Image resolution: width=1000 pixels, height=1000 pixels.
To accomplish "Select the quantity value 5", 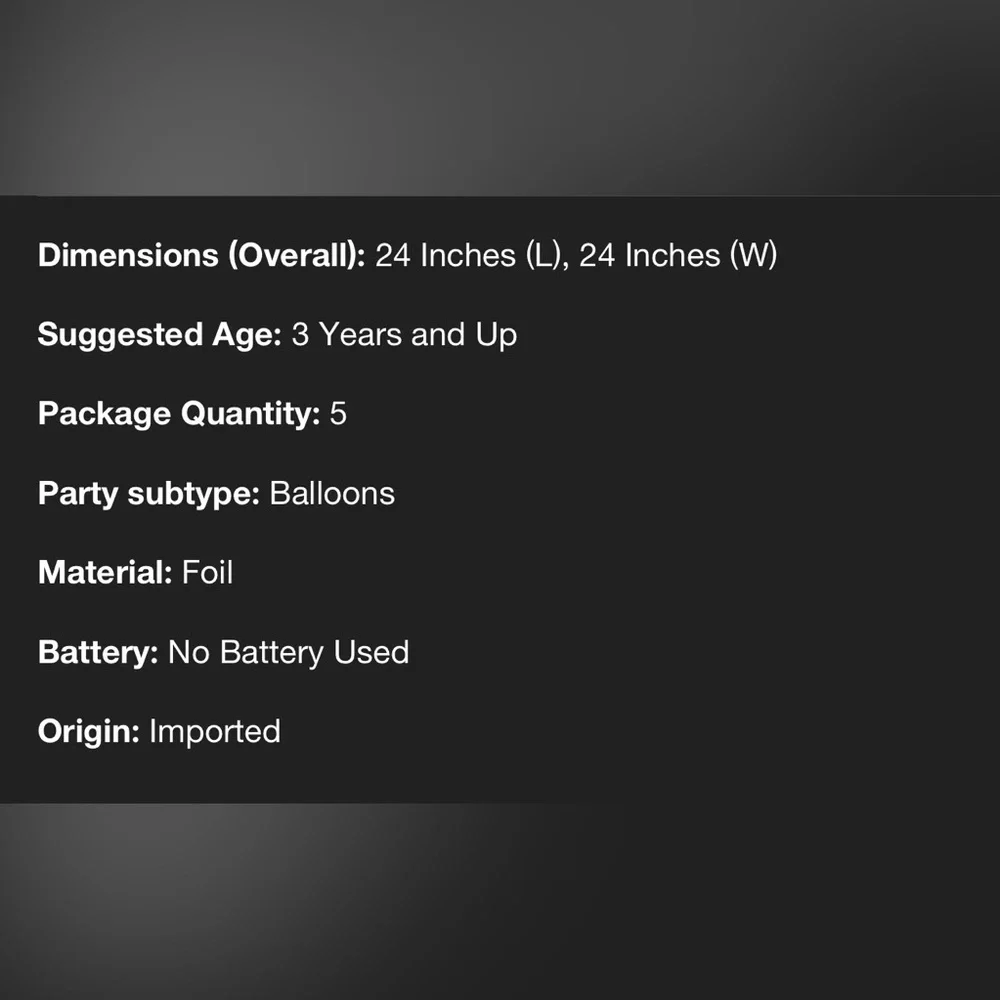I will point(338,414).
